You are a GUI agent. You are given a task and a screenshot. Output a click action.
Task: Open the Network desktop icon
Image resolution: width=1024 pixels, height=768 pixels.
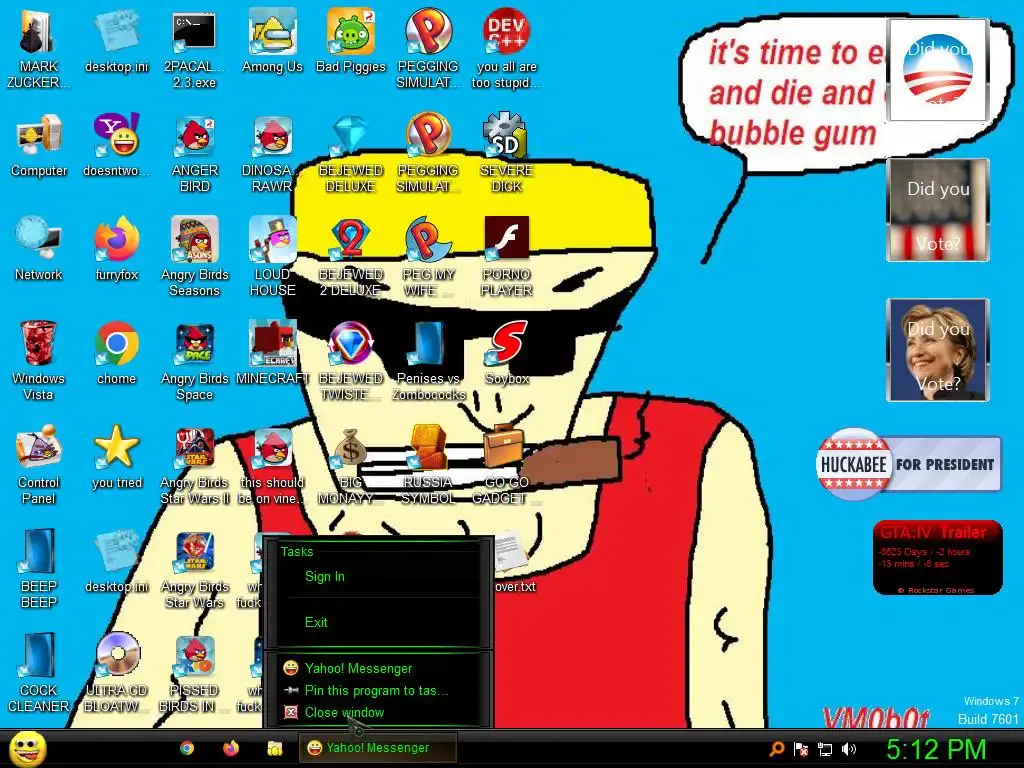(39, 249)
